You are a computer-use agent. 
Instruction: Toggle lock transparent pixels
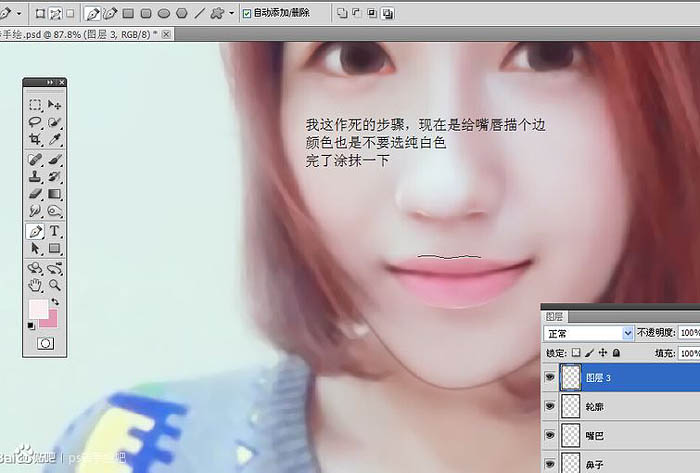pyautogui.click(x=576, y=353)
